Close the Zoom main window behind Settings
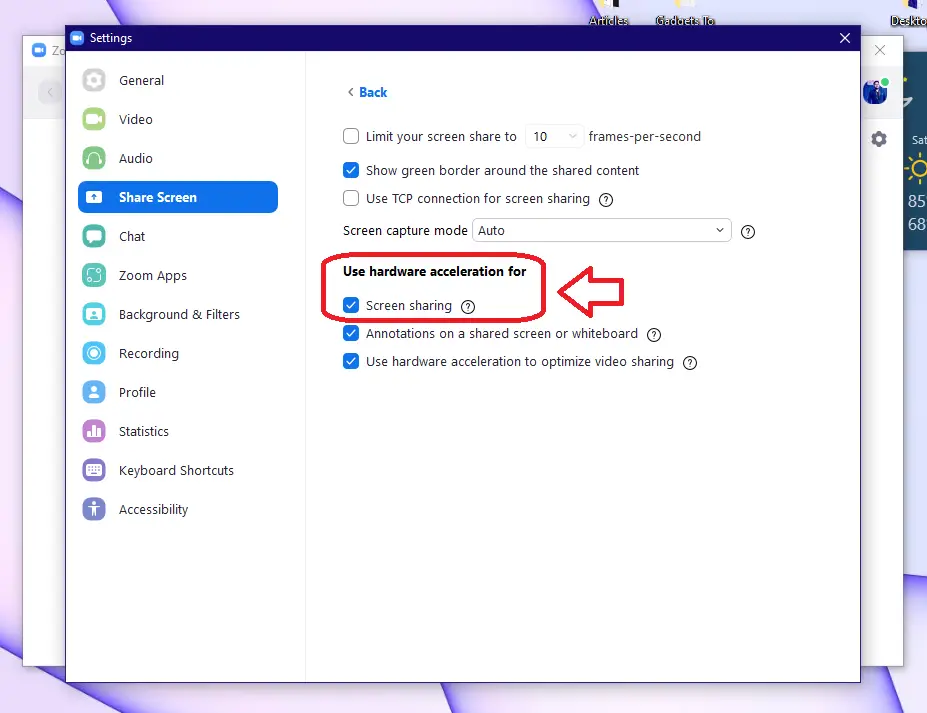 880,50
